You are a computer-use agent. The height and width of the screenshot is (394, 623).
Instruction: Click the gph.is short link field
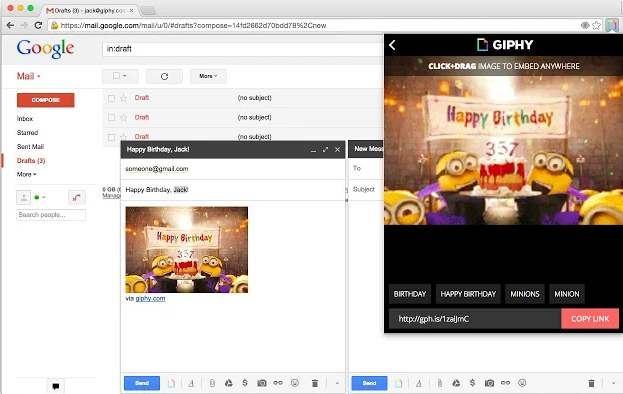[475, 319]
